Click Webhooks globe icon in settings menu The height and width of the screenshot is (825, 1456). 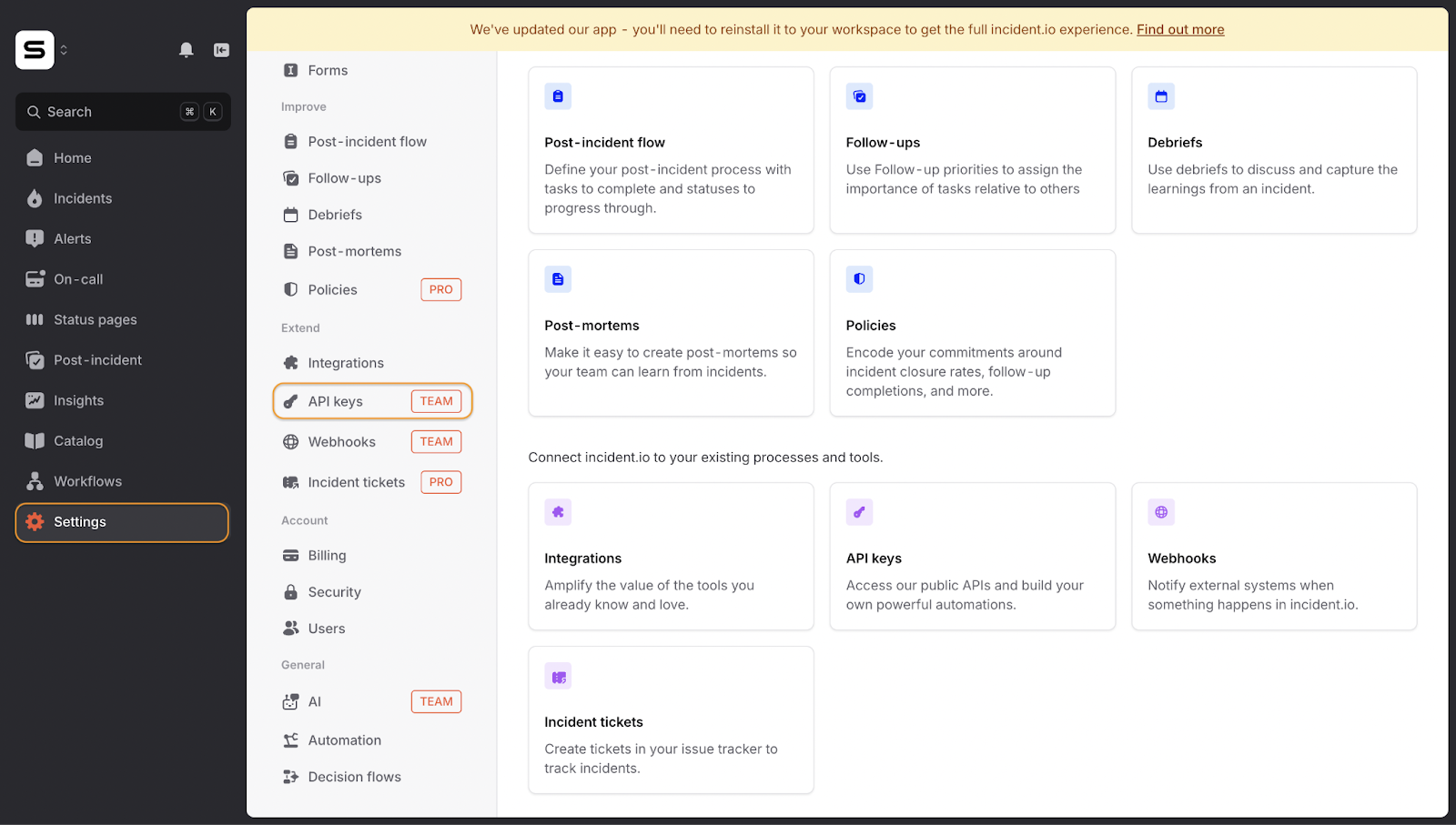[291, 442]
